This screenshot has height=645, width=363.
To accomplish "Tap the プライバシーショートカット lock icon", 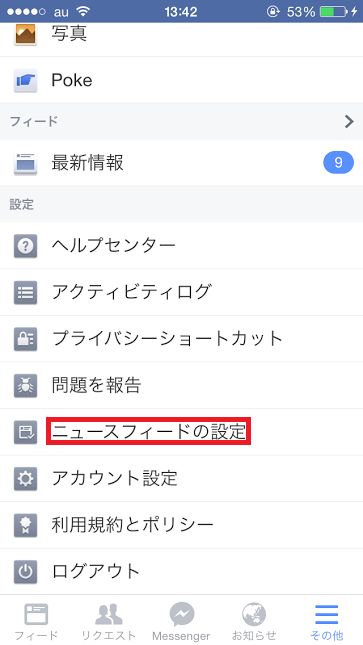I will pos(26,339).
